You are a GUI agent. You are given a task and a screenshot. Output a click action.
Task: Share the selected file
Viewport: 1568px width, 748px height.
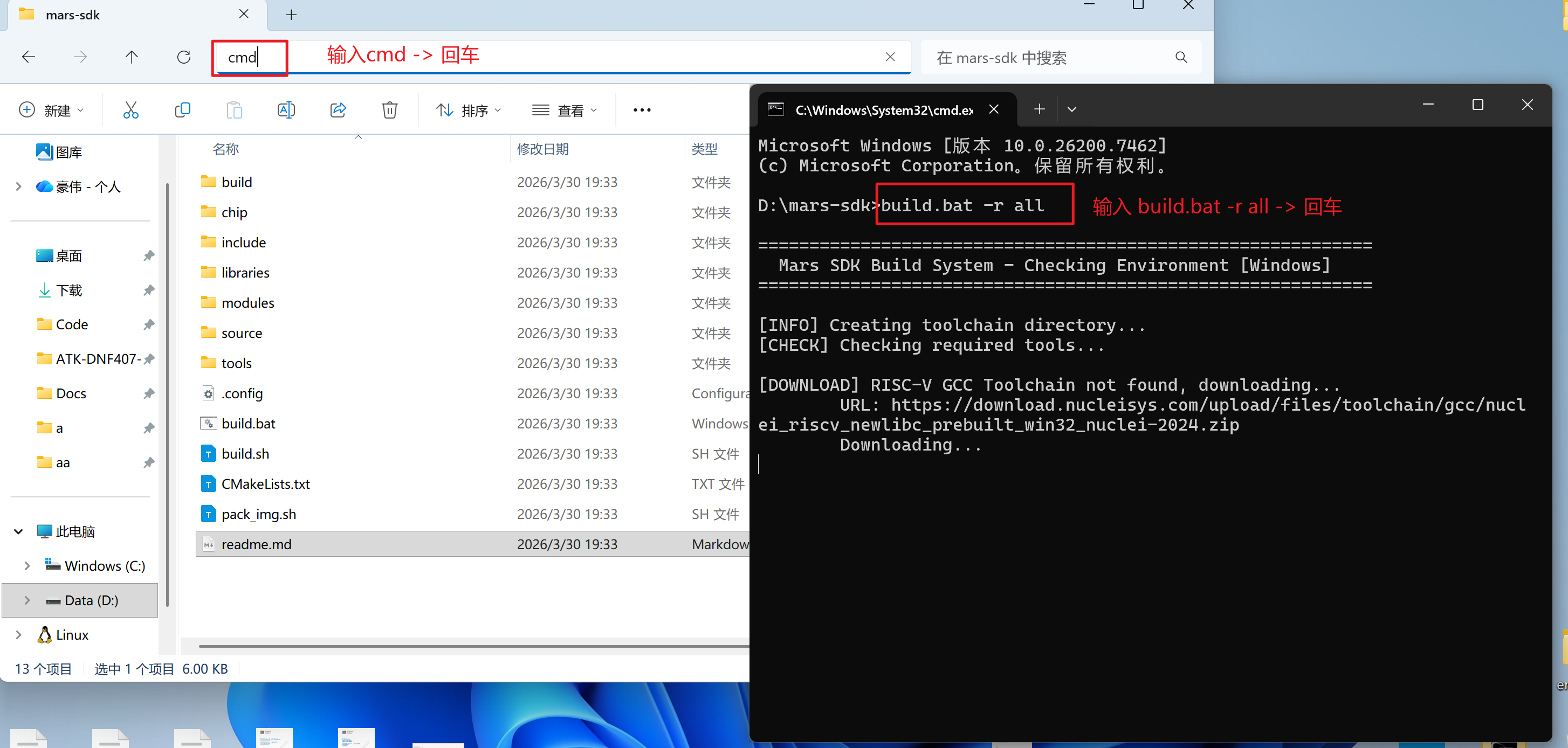pyautogui.click(x=339, y=110)
